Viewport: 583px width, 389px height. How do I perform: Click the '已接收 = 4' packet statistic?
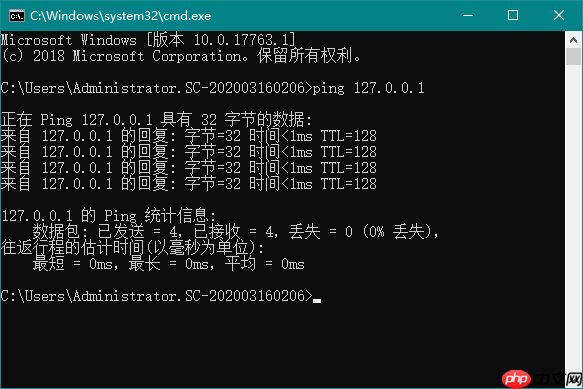235,232
